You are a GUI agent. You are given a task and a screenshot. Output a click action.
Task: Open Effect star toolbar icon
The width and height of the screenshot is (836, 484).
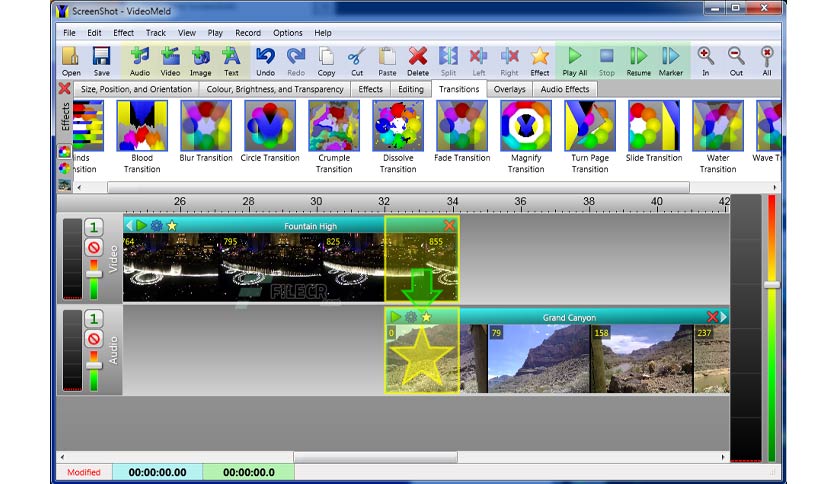[540, 61]
